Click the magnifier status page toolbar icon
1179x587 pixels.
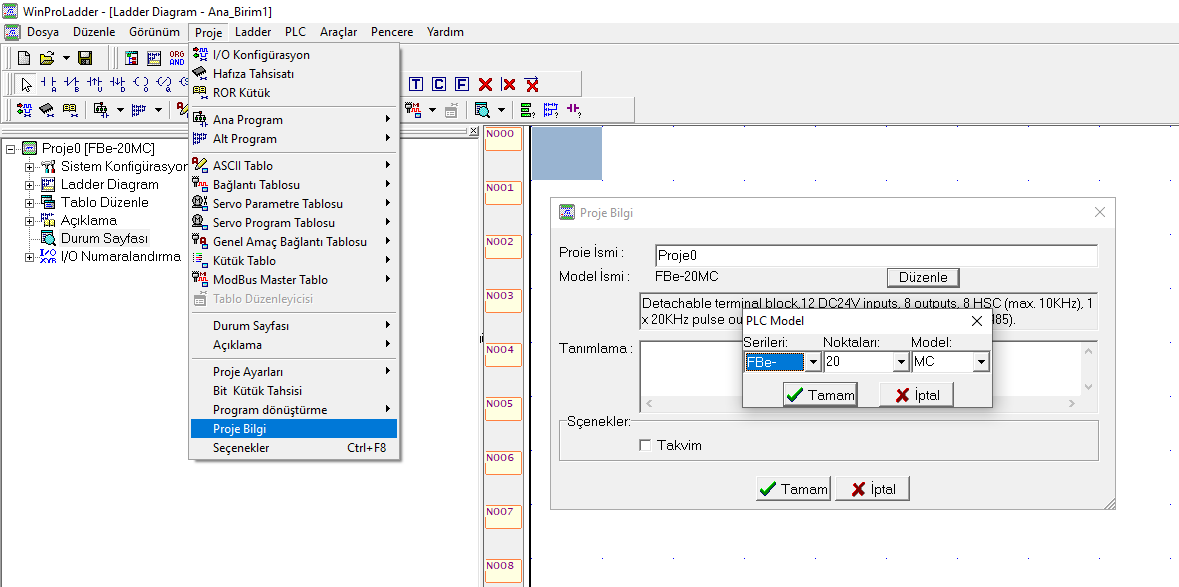482,110
